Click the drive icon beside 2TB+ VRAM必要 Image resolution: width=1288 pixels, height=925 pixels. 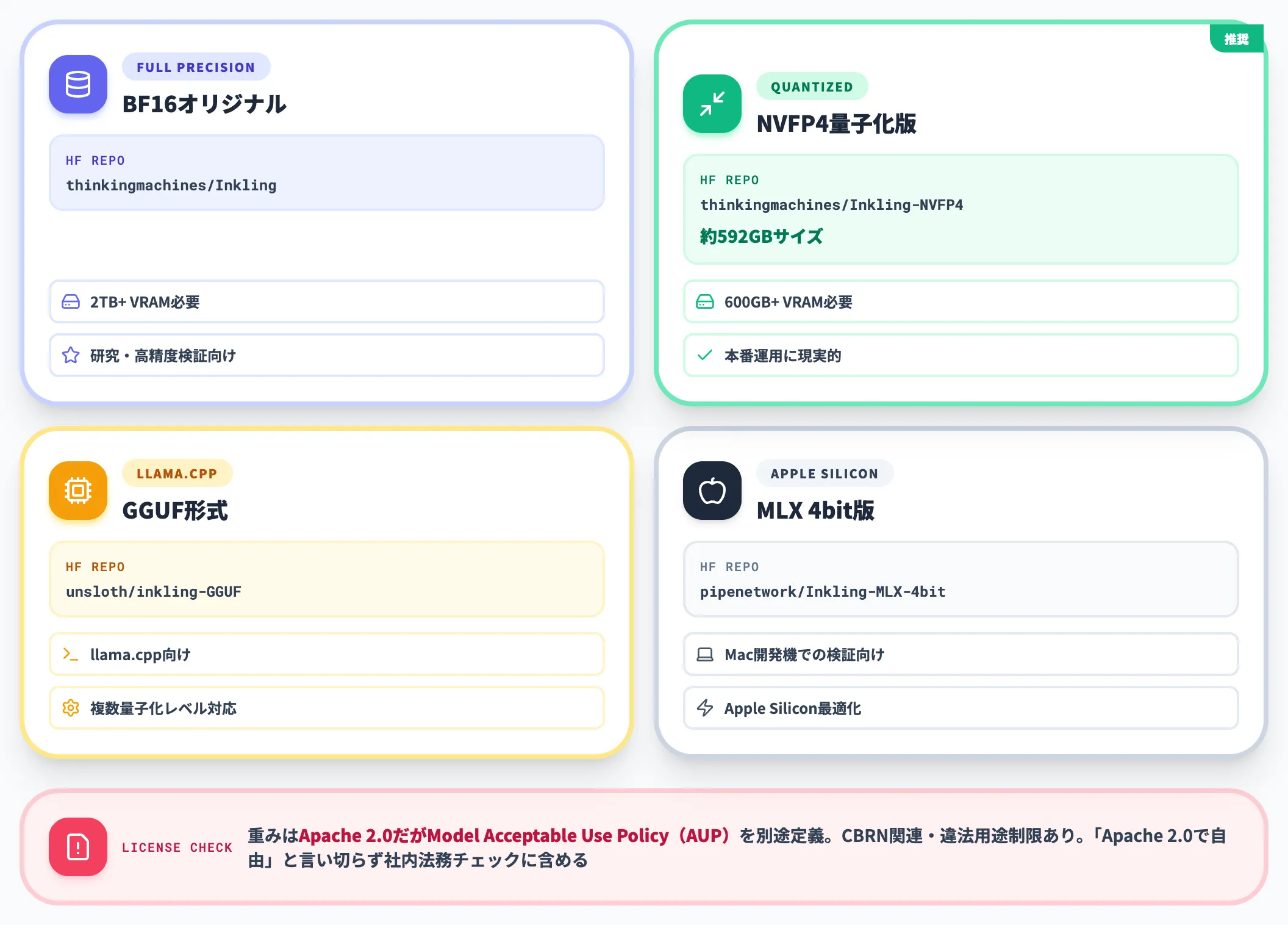[71, 301]
